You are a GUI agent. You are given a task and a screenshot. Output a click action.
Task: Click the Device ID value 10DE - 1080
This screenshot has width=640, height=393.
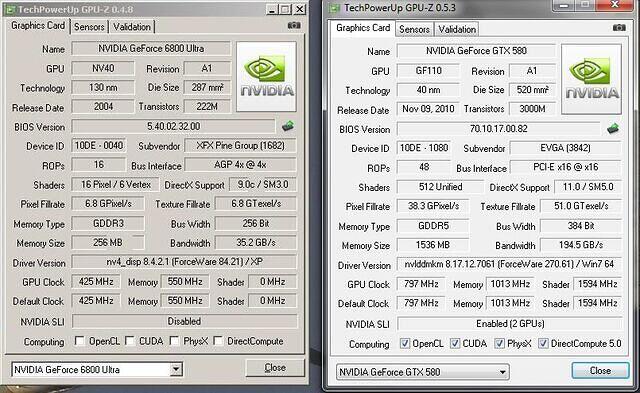point(424,148)
